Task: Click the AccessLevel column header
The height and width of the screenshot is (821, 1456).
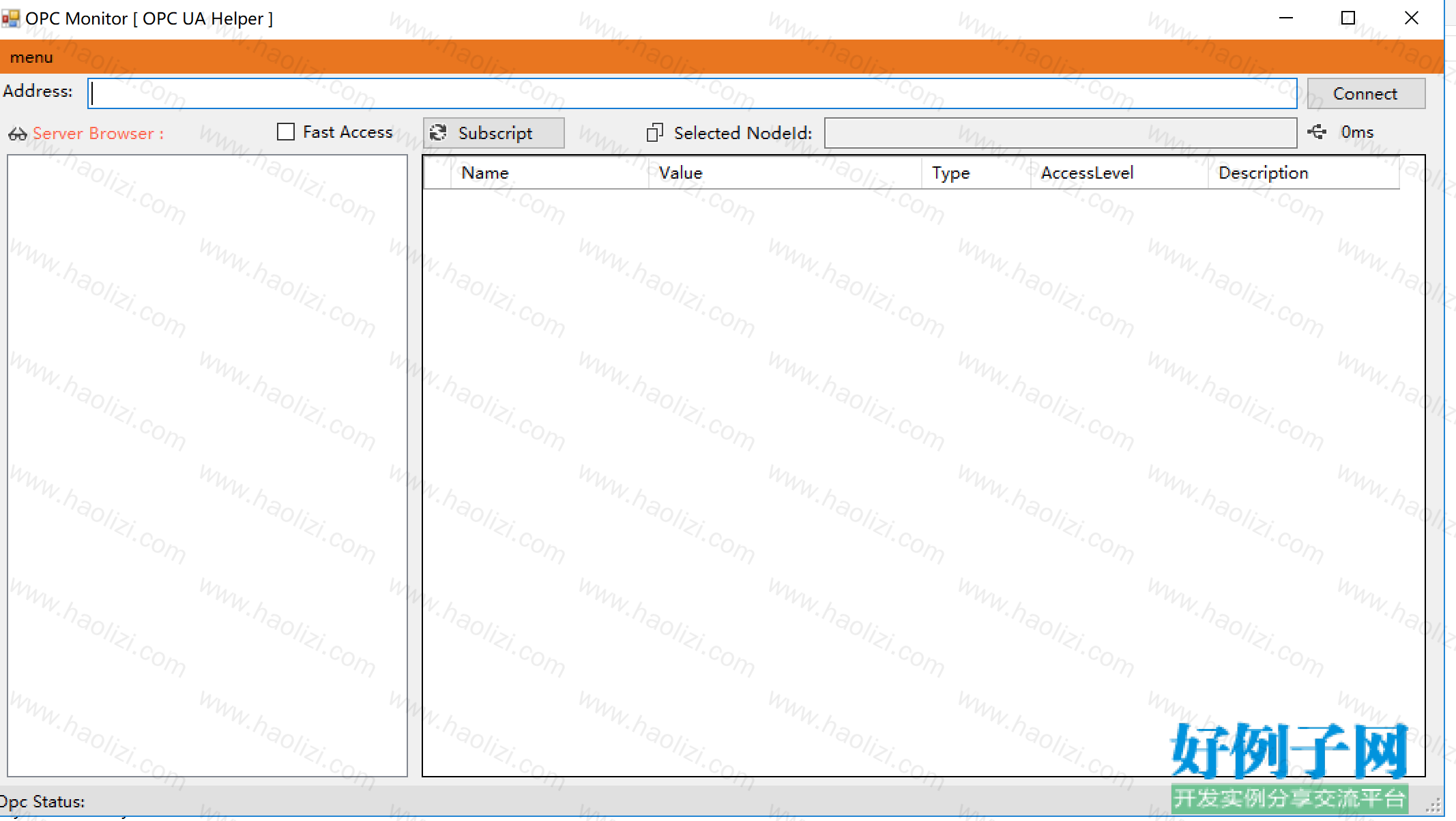Action: [x=1119, y=173]
